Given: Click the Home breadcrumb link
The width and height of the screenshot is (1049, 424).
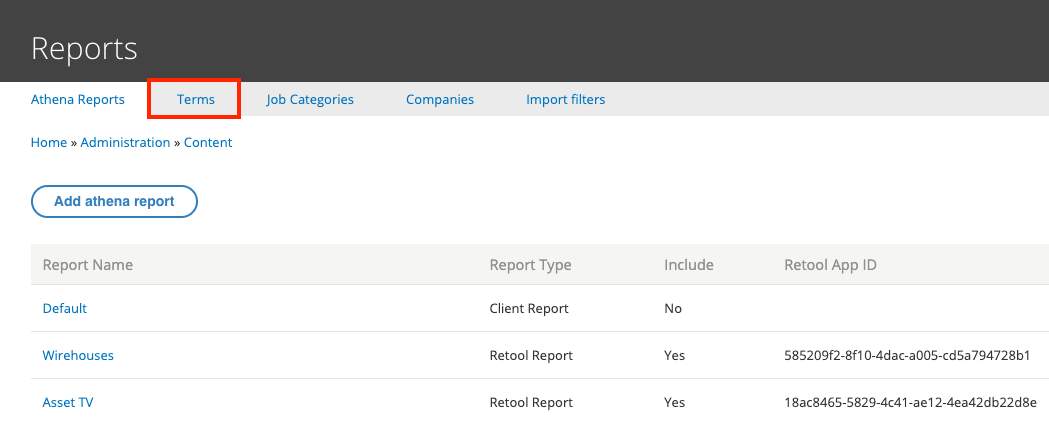Looking at the screenshot, I should coord(49,142).
